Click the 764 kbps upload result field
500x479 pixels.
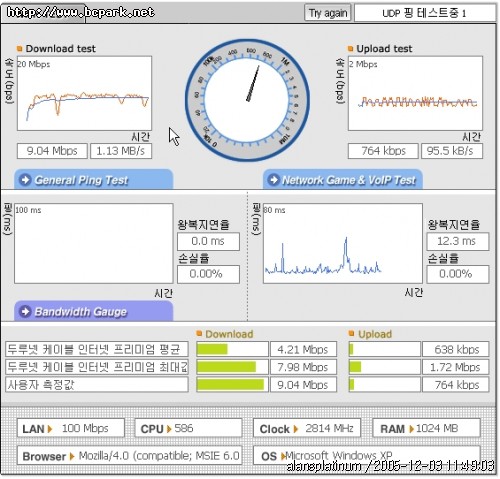pos(383,151)
